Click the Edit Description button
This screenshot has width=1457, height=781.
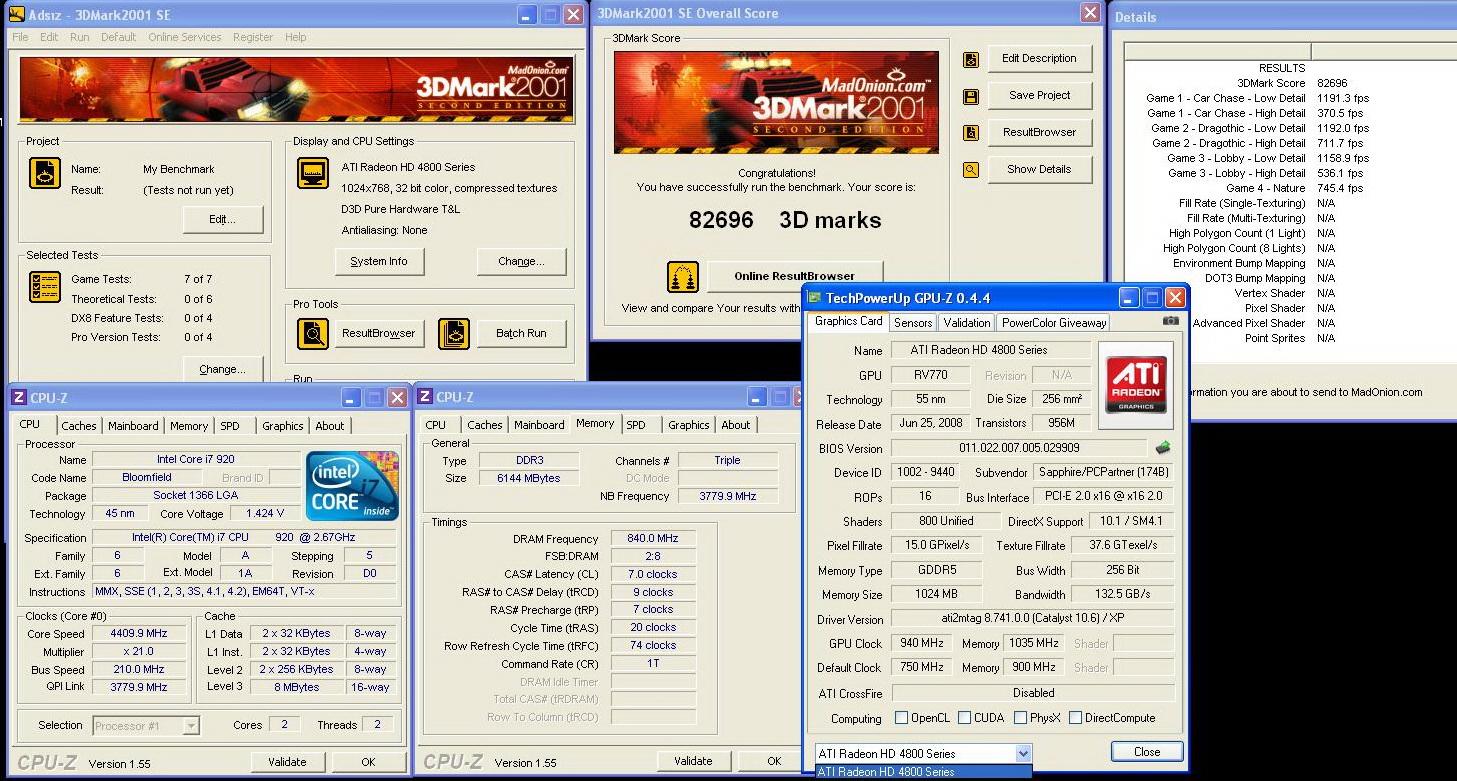pos(1040,59)
